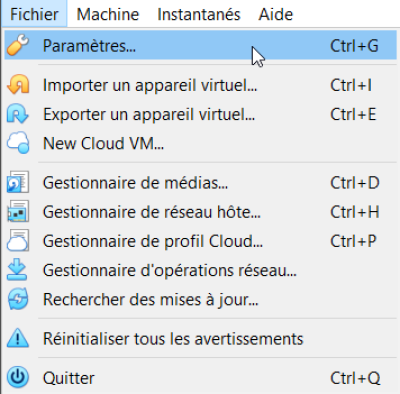The image size is (400, 394).
Task: Click the cloud profile manager icon
Action: pyautogui.click(x=18, y=240)
